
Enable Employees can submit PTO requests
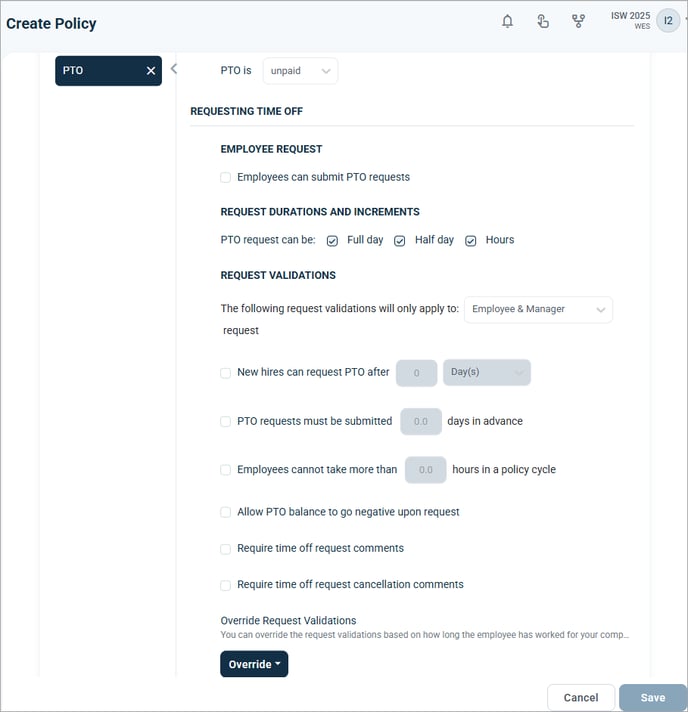[226, 177]
